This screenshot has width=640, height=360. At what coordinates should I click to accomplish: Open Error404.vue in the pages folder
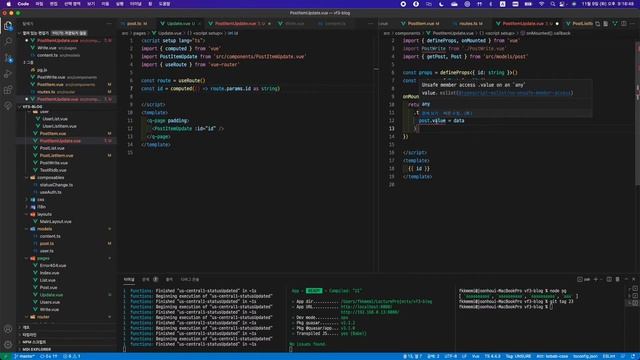coord(53,266)
